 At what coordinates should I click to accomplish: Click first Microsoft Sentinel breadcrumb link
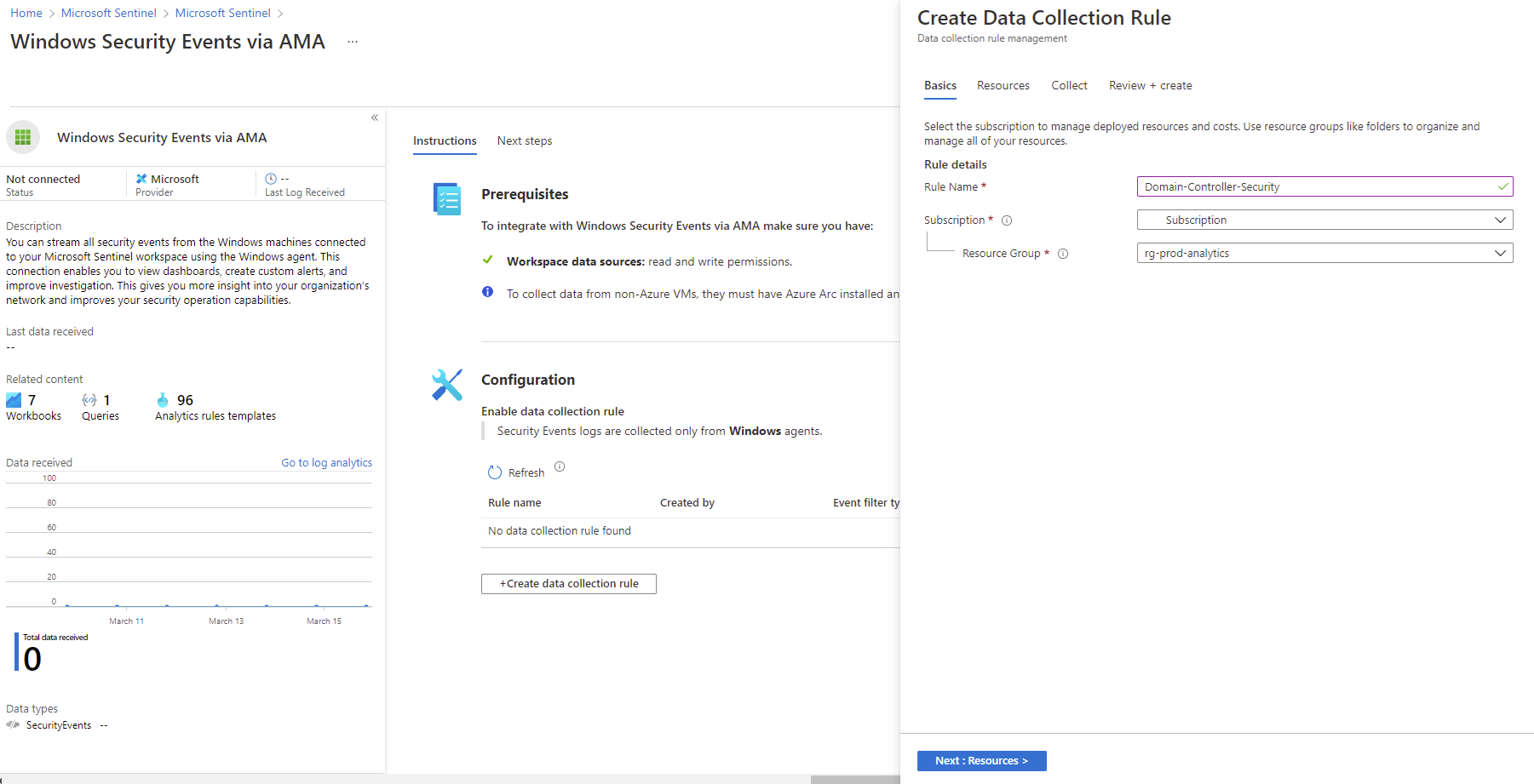click(x=109, y=13)
